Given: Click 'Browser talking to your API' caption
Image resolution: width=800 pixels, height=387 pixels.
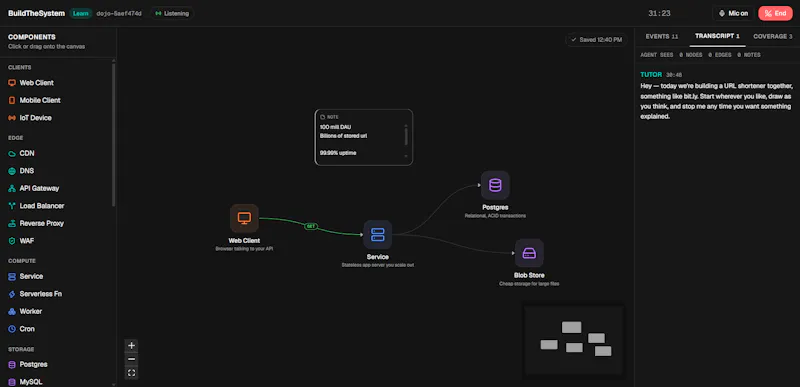Looking at the screenshot, I should pos(244,249).
